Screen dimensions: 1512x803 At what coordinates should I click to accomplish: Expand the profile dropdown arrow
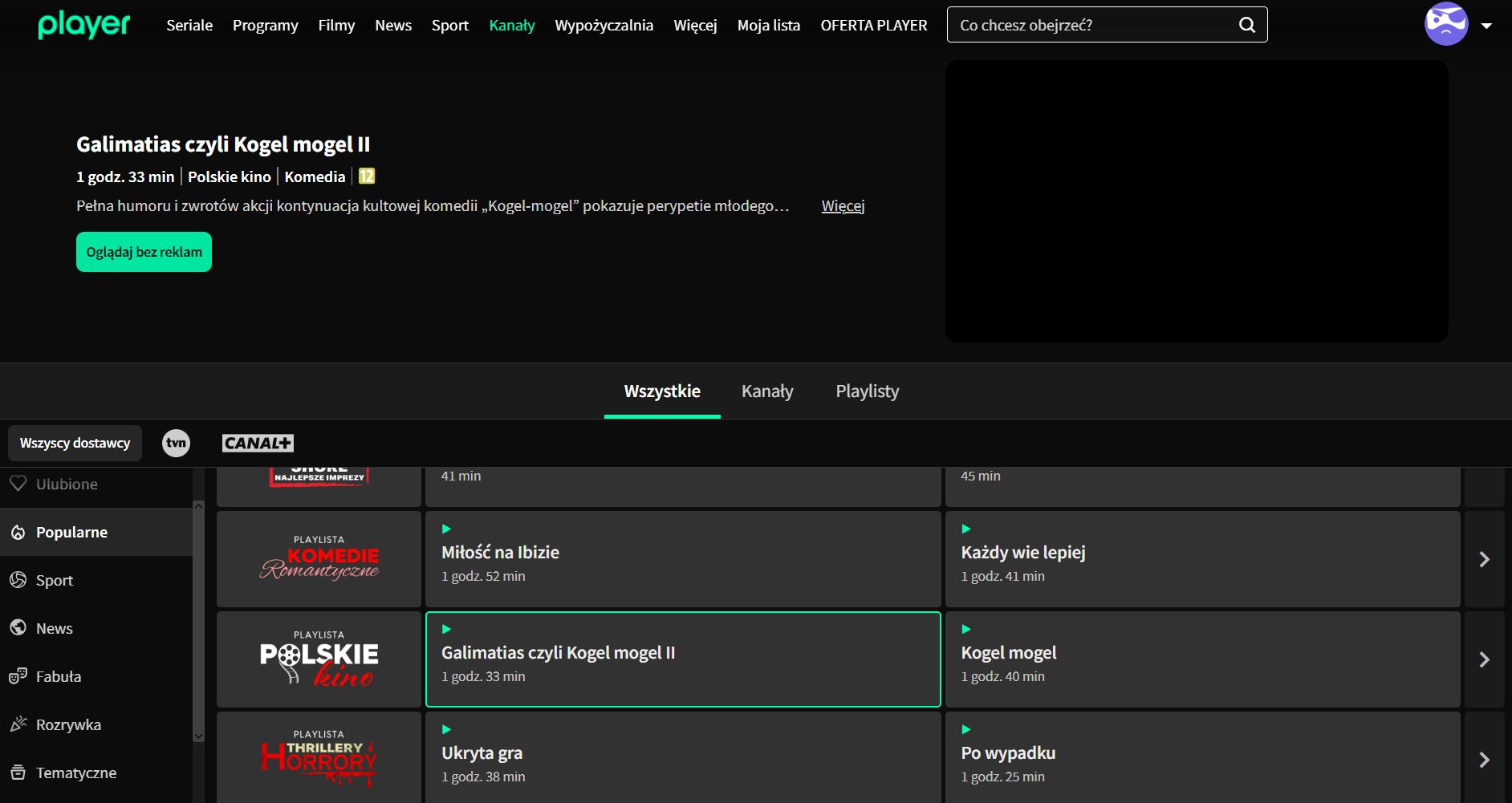pos(1486,26)
